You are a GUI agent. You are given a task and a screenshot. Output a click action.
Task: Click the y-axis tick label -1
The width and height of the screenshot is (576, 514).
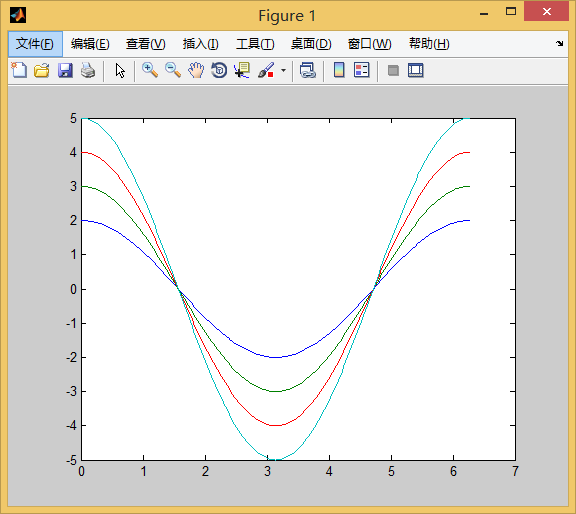71,323
